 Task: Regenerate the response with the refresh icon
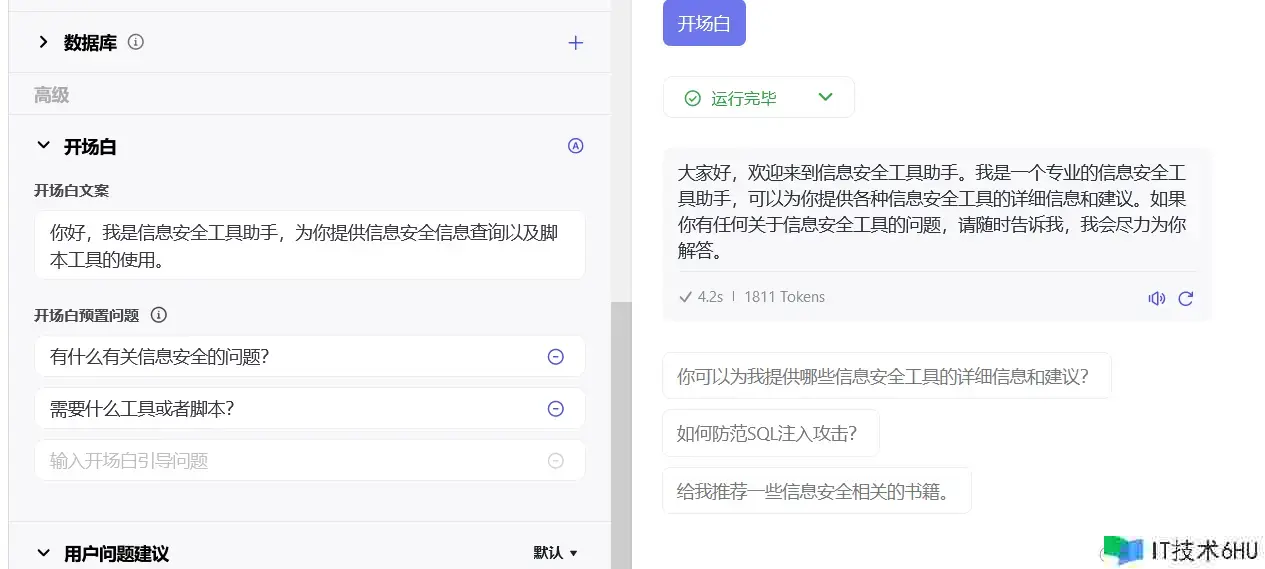click(1186, 298)
